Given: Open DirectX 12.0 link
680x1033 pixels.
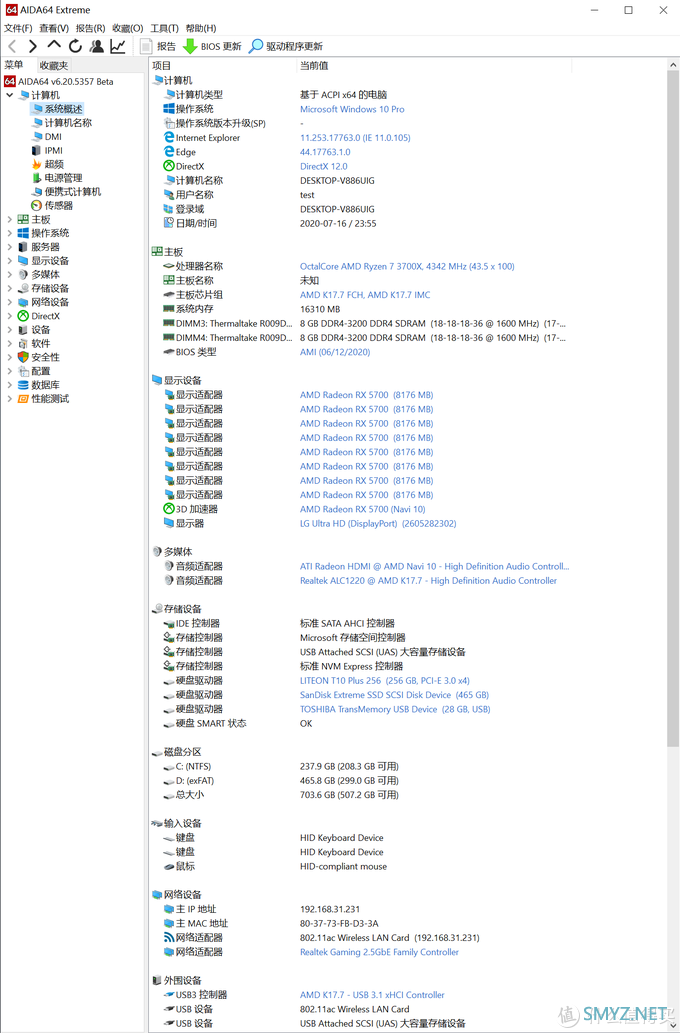Looking at the screenshot, I should [x=324, y=167].
